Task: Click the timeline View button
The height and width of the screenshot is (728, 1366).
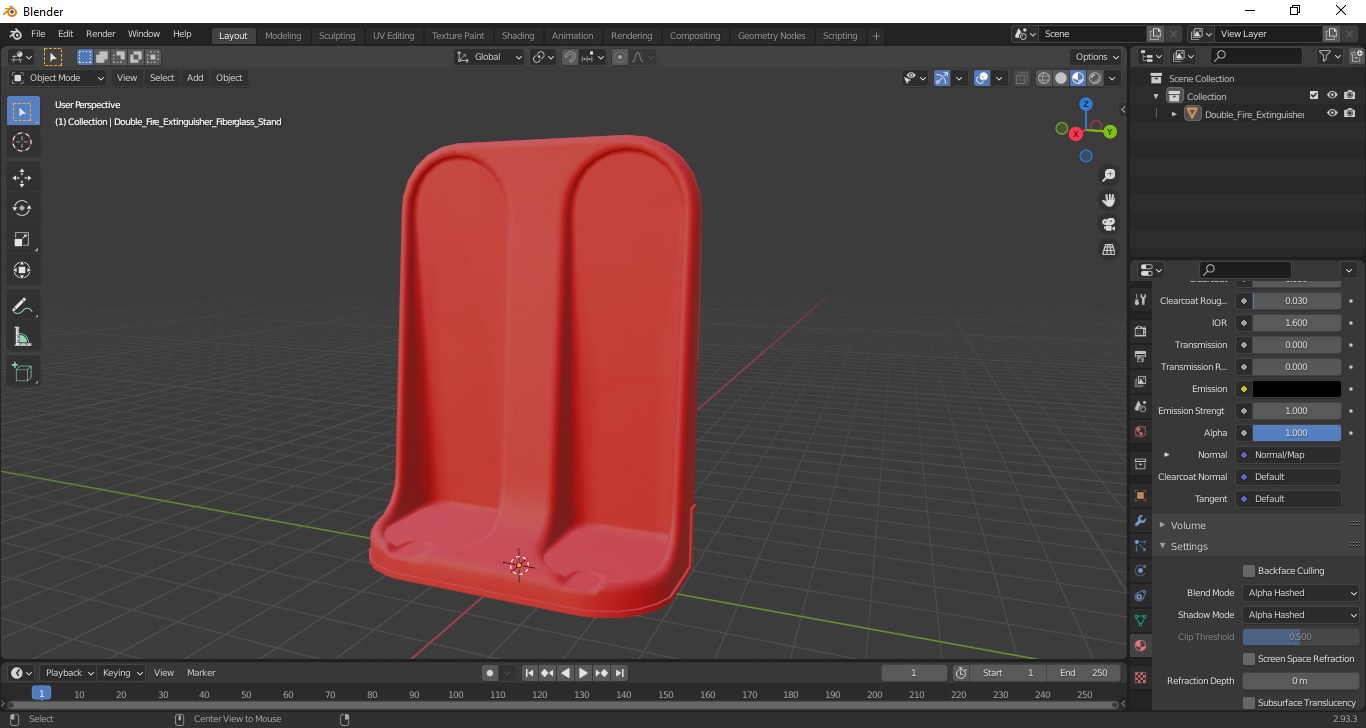Action: click(x=164, y=673)
